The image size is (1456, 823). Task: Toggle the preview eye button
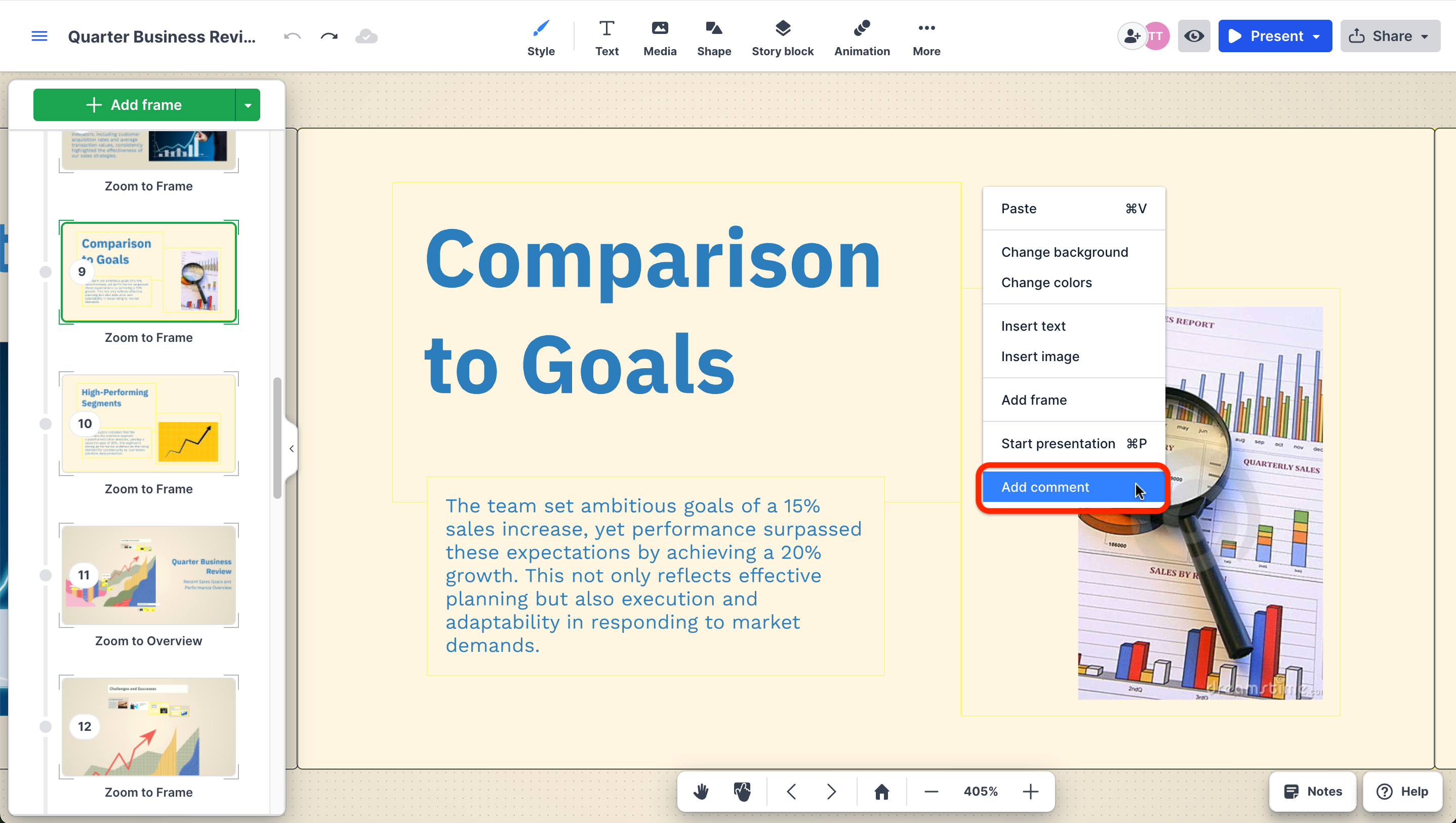(x=1194, y=36)
